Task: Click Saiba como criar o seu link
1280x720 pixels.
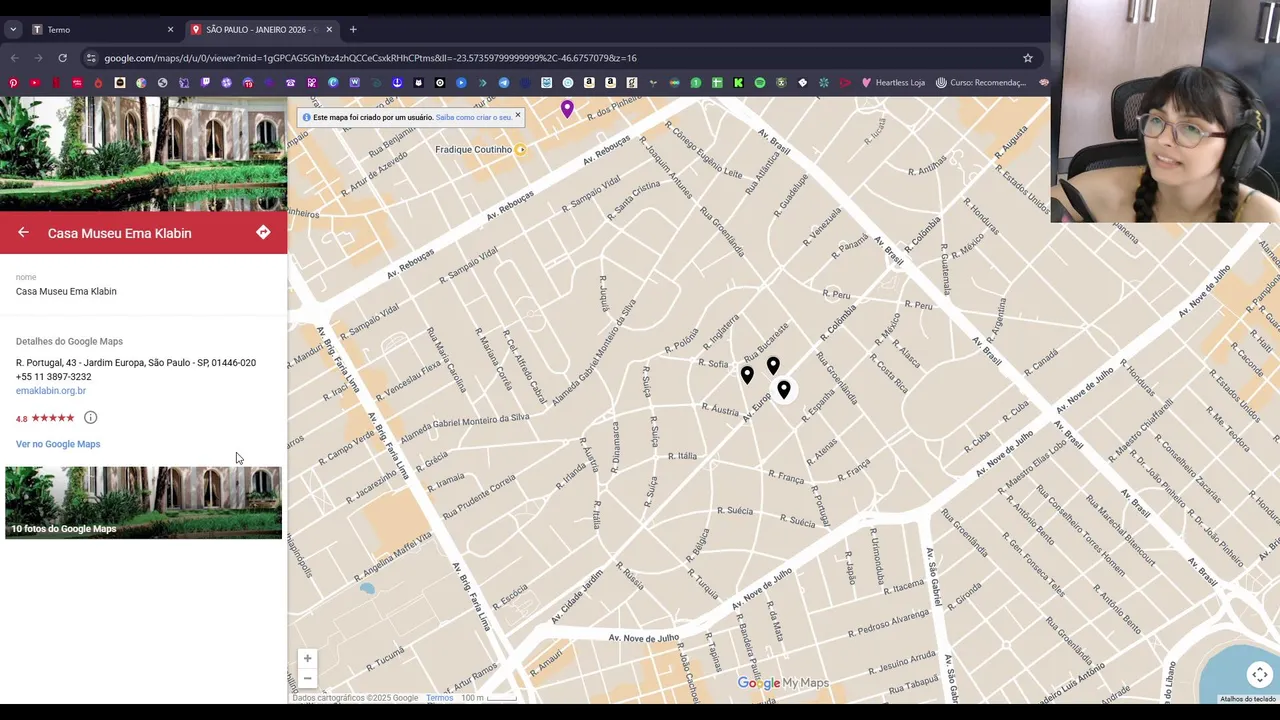Action: tap(473, 117)
